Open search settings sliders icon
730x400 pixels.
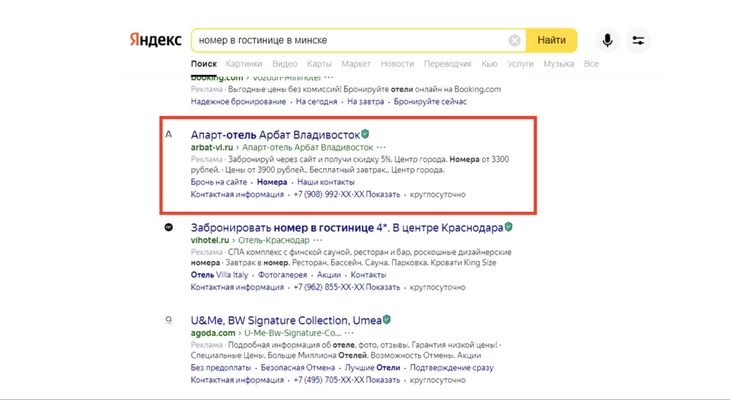pos(638,41)
